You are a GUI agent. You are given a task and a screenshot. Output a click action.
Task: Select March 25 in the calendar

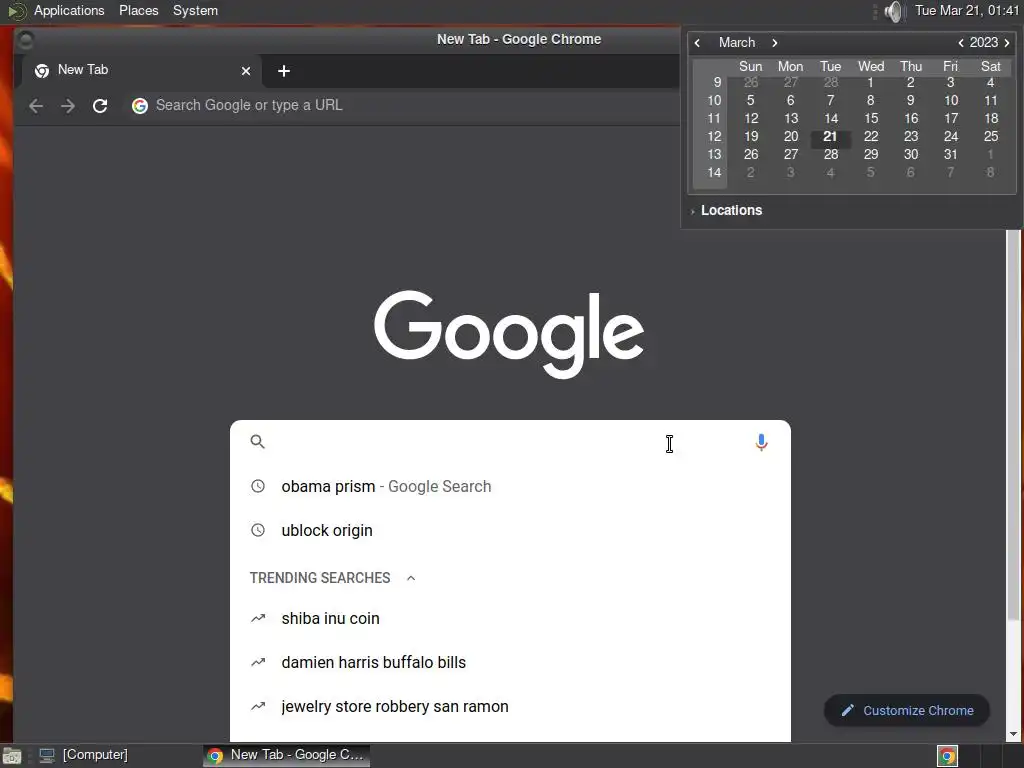coord(991,136)
